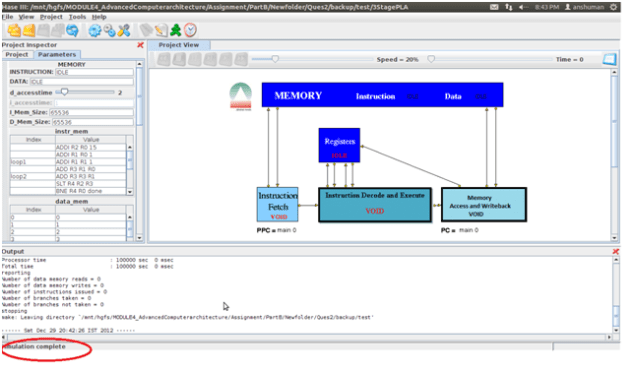635x371 pixels.
Task: Click the Time slider handle
Action: (431, 59)
